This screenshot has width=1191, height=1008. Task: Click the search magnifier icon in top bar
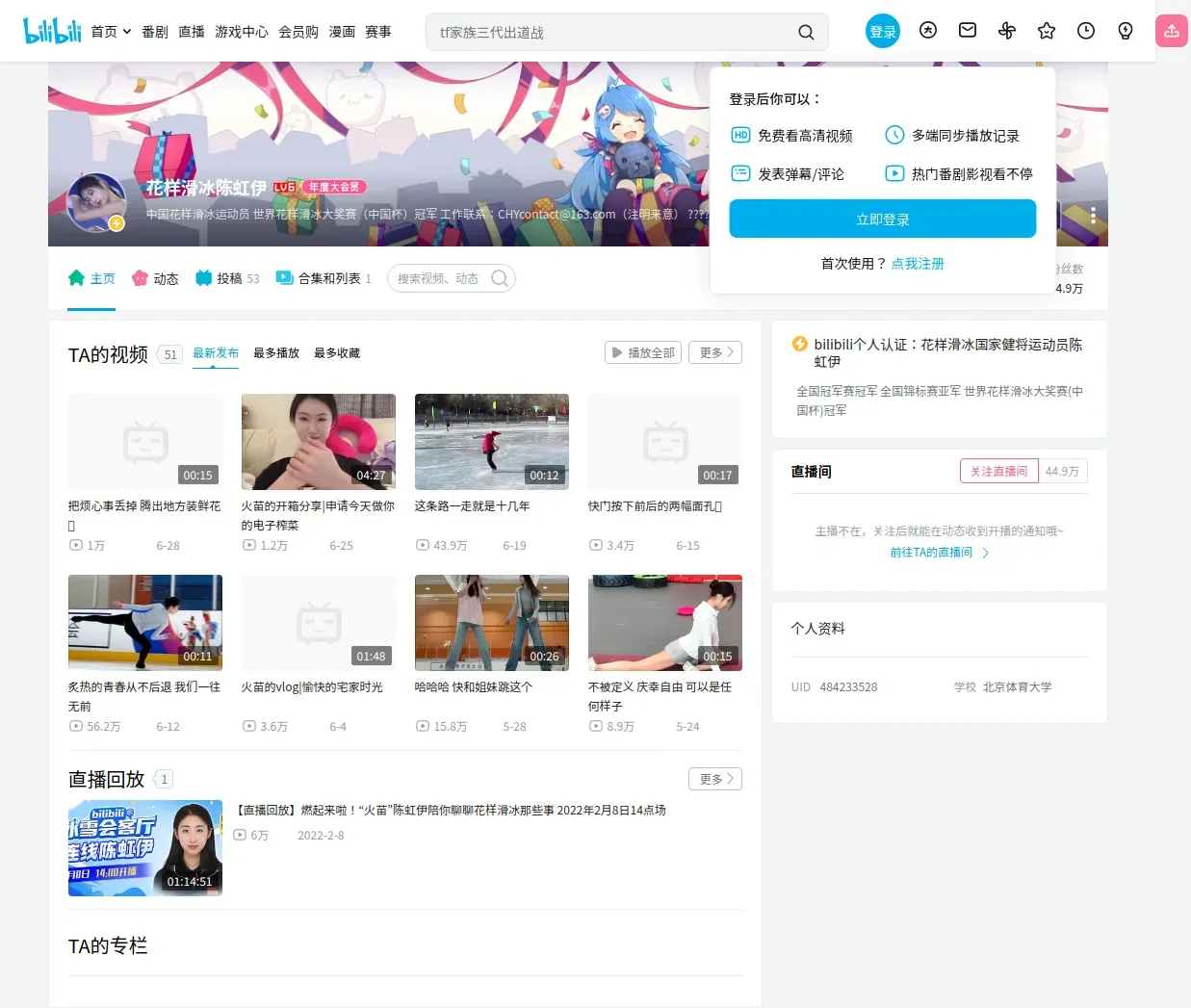[806, 32]
